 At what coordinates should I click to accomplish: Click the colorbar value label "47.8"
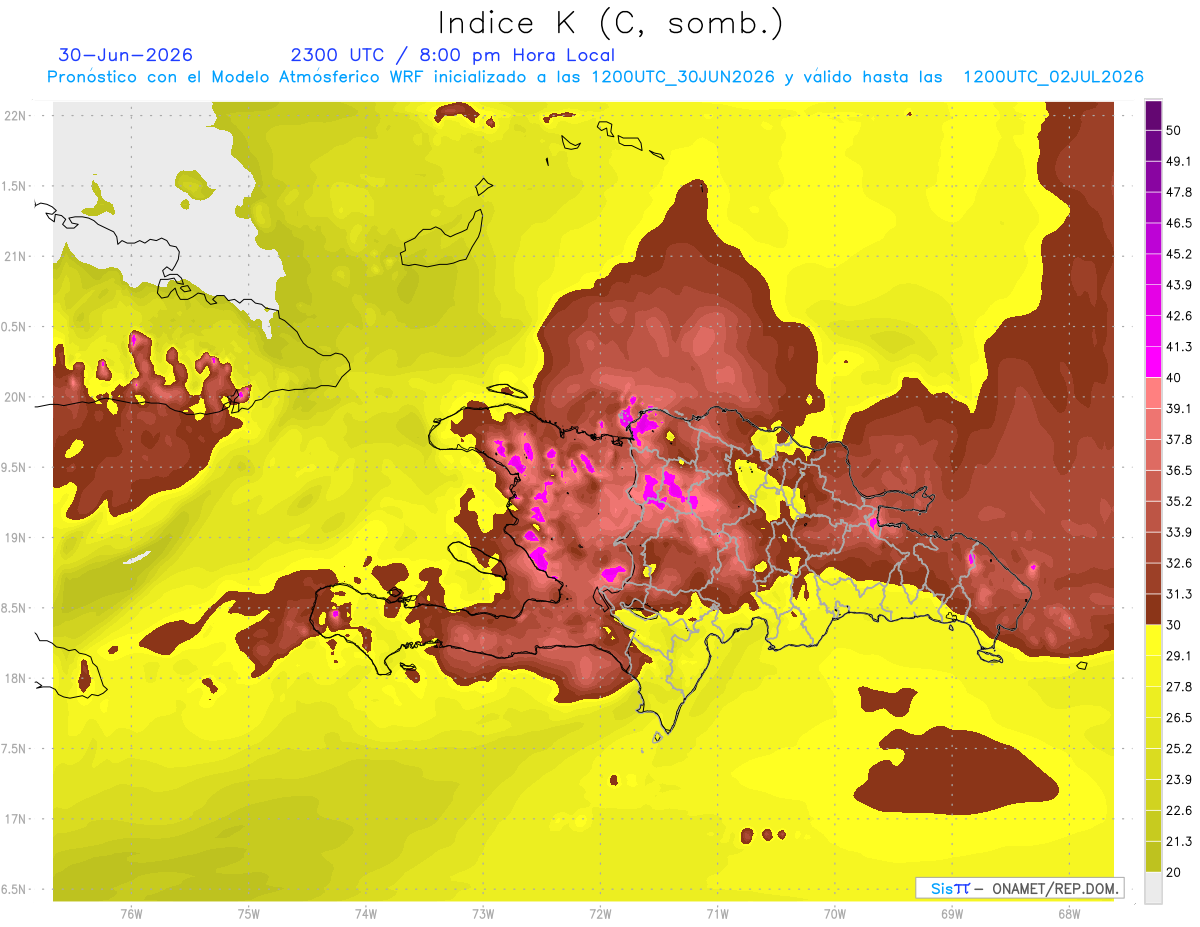[1179, 192]
